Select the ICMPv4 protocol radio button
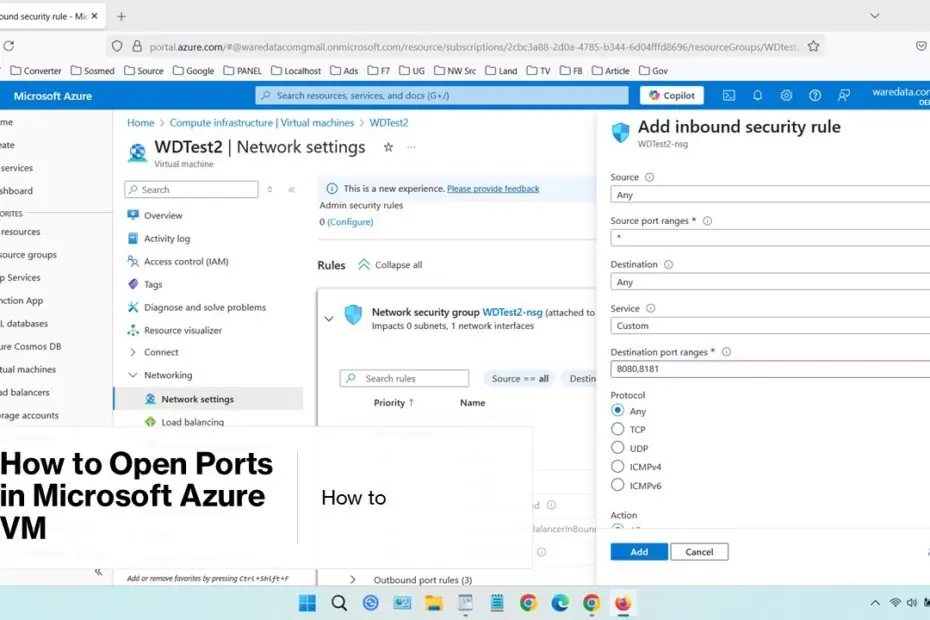The width and height of the screenshot is (930, 620). (617, 466)
